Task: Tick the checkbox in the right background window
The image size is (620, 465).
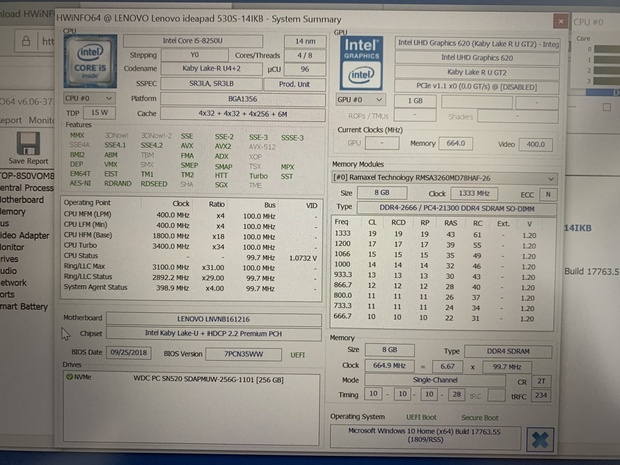Action: point(607,107)
